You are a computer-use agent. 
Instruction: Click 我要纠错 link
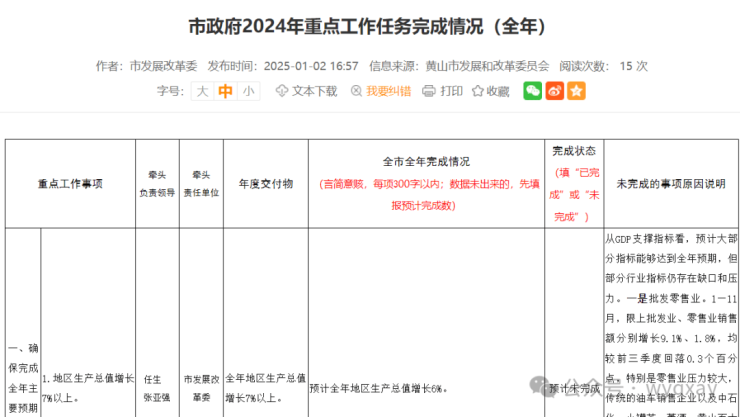tap(388, 91)
